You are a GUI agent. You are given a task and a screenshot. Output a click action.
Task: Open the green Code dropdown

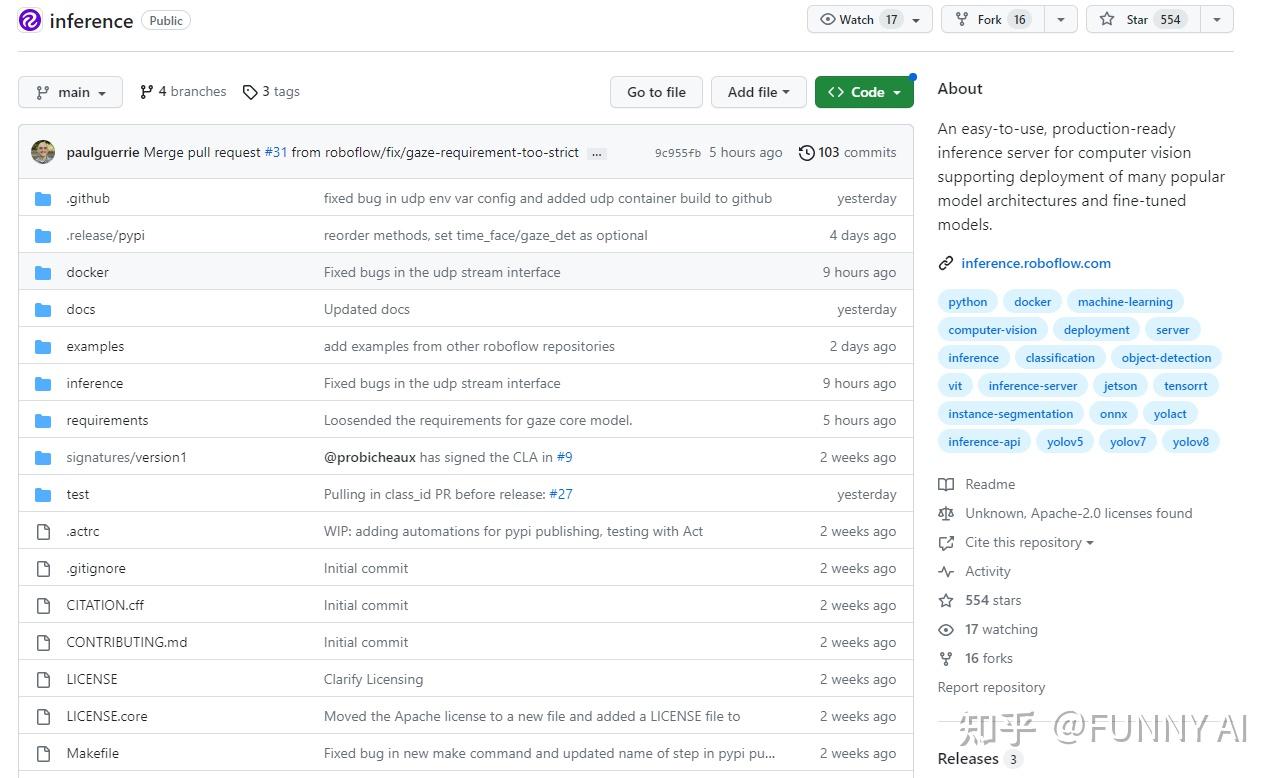pyautogui.click(x=864, y=92)
